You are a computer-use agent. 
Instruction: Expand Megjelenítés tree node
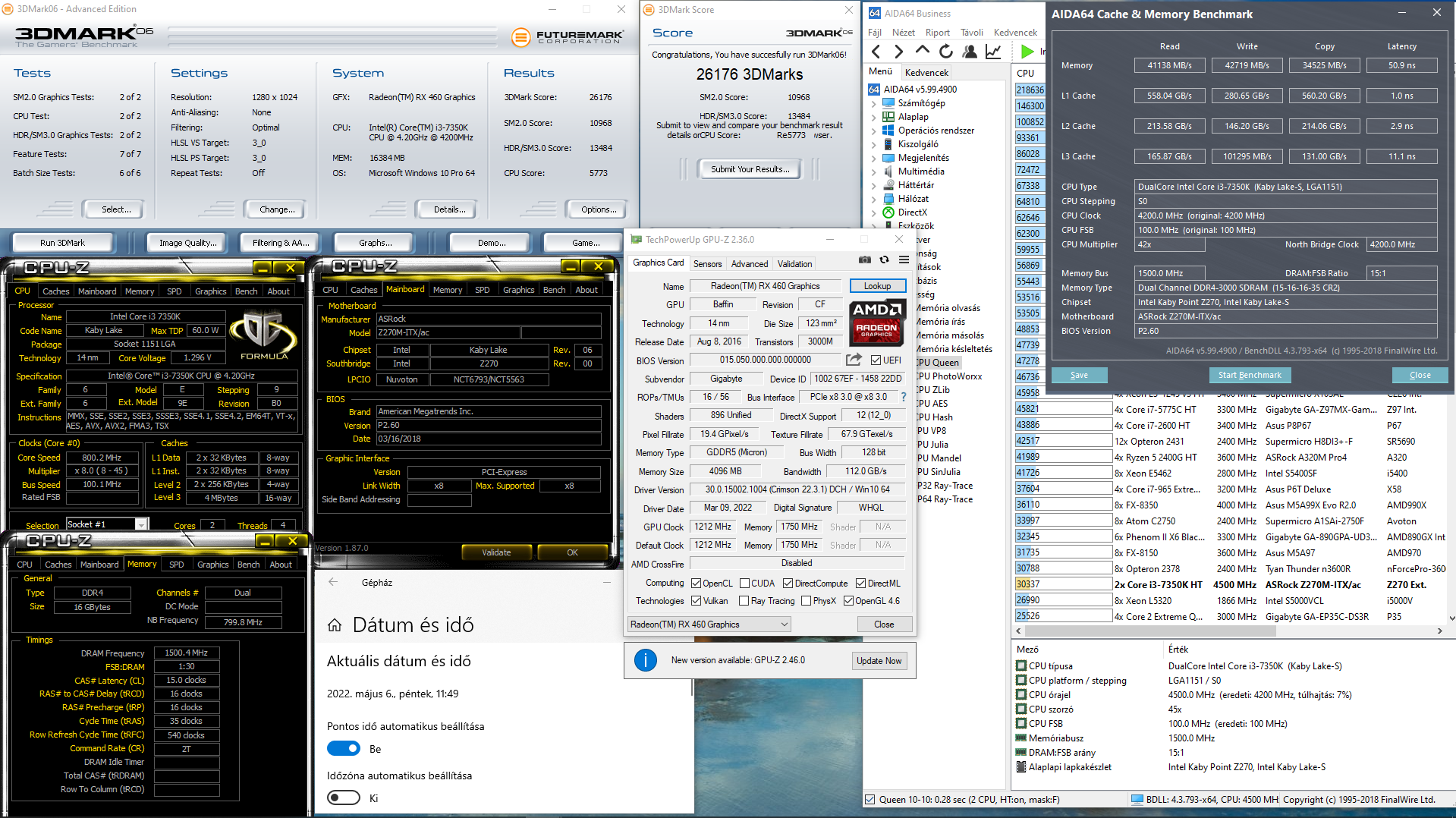(x=873, y=158)
